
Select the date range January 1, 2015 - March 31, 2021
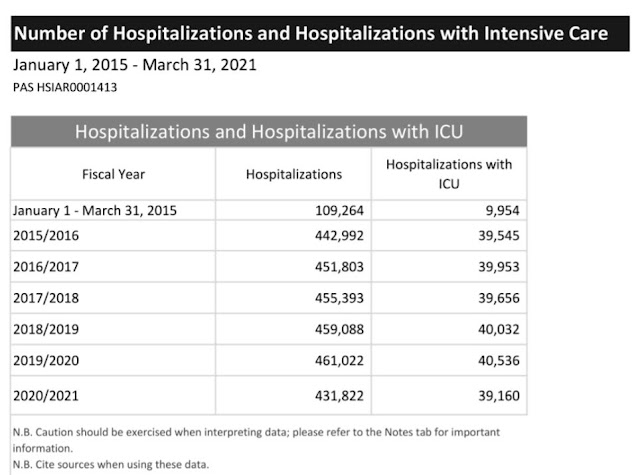(135, 65)
